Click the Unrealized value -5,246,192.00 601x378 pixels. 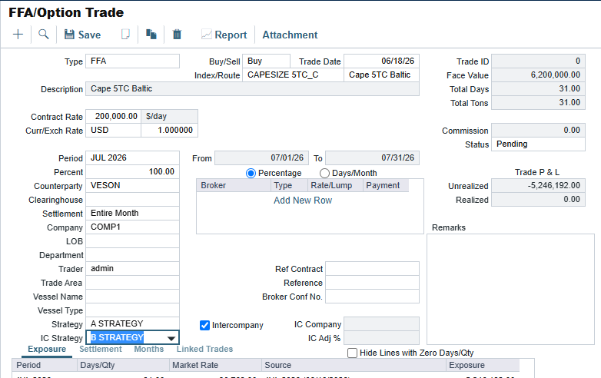point(538,186)
